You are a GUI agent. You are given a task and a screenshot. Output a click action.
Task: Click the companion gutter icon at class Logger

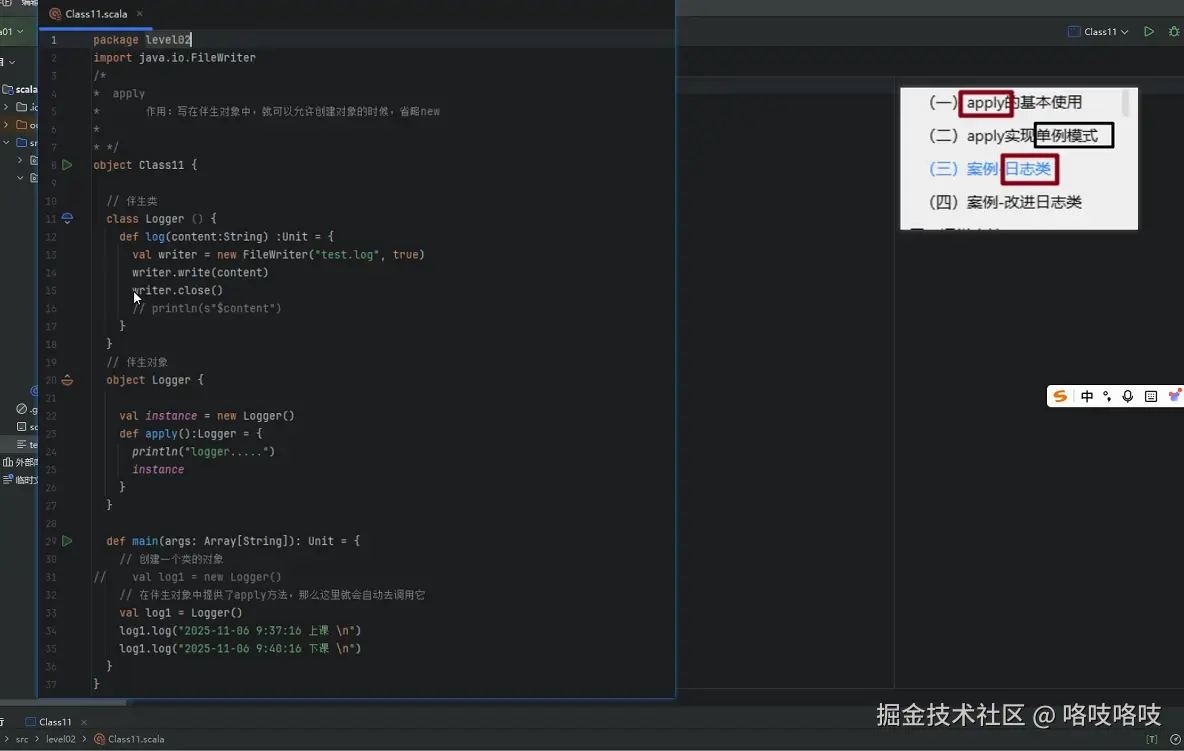click(x=67, y=219)
